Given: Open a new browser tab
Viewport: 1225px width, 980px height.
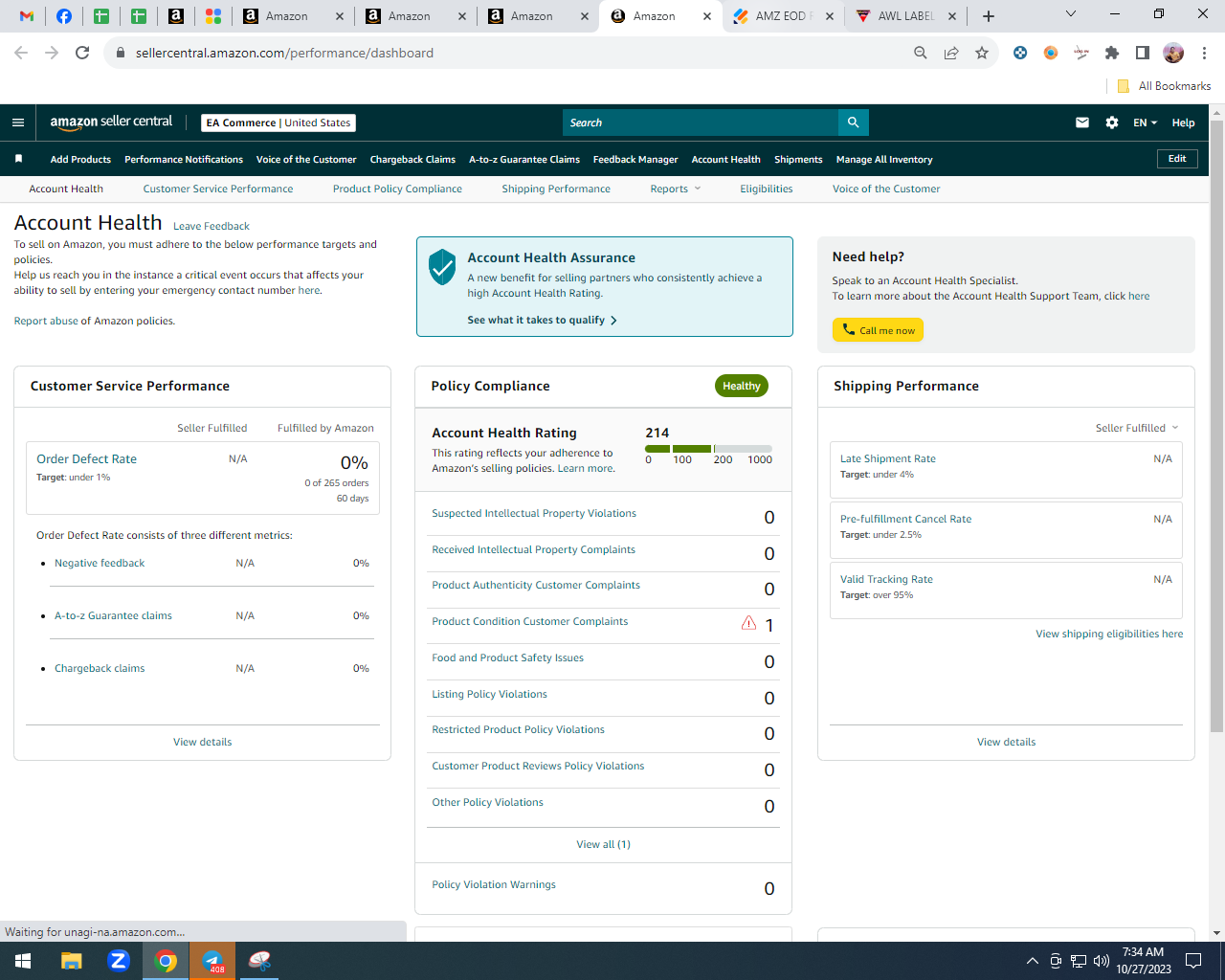Looking at the screenshot, I should pyautogui.click(x=989, y=16).
